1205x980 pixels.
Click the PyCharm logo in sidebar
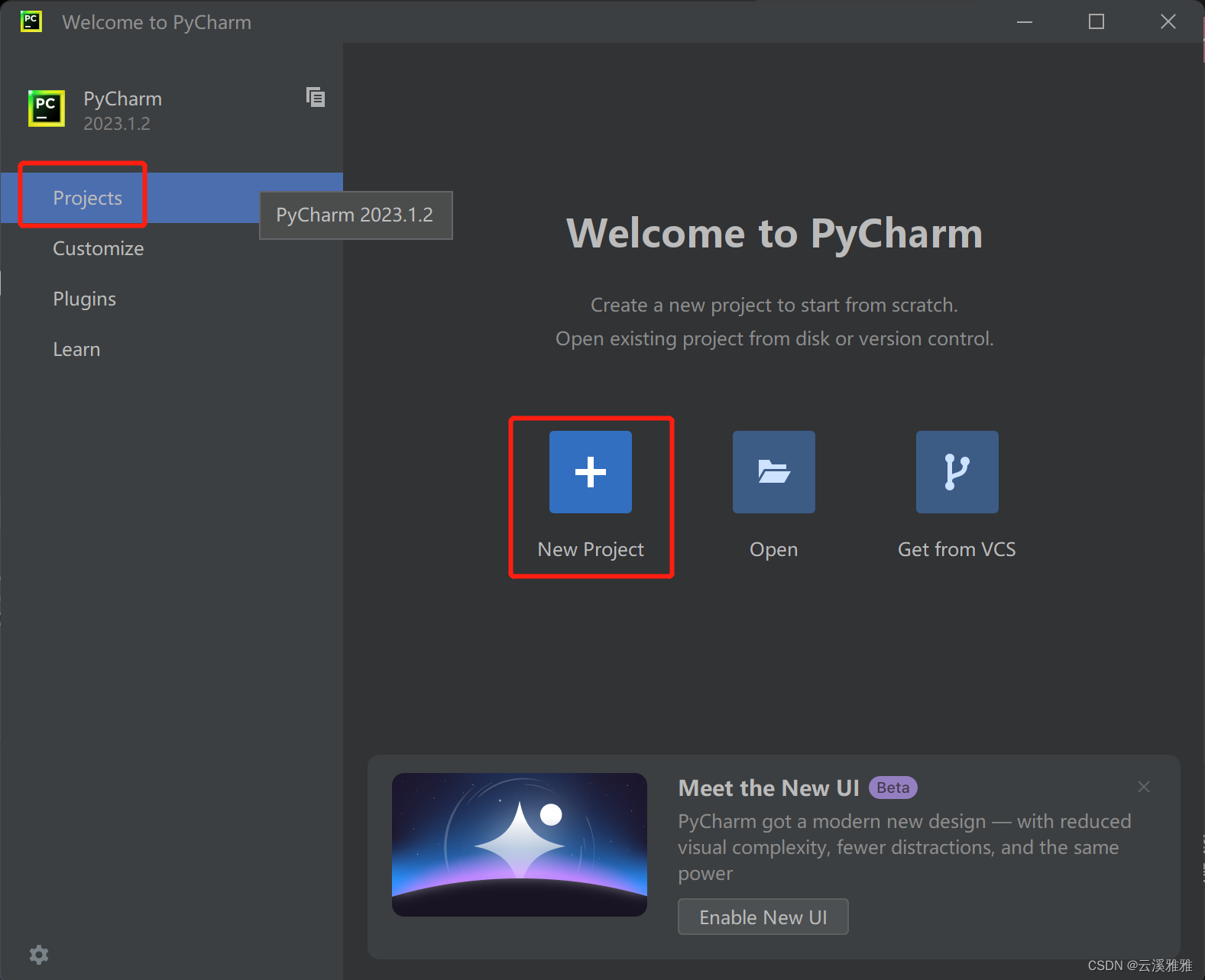pos(47,108)
